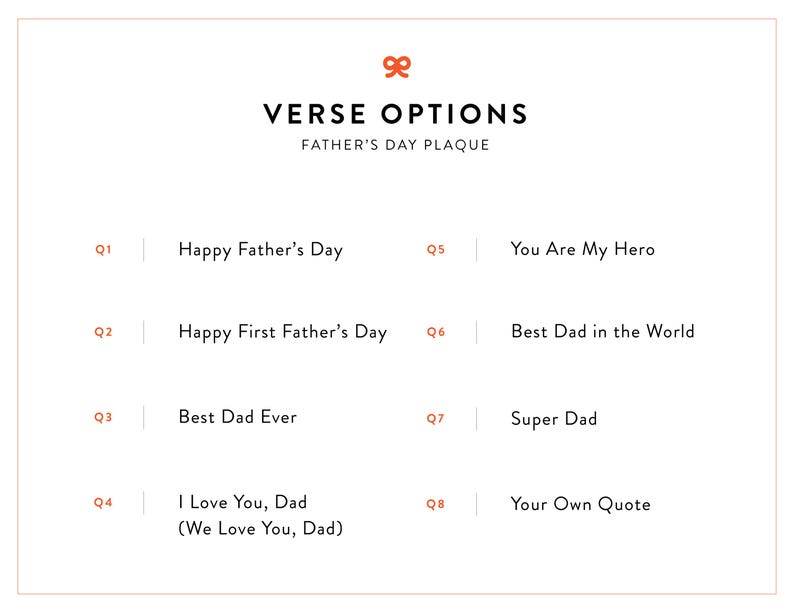This screenshot has width=794, height=613.
Task: Click the orange bow ribbon icon
Action: 397,66
